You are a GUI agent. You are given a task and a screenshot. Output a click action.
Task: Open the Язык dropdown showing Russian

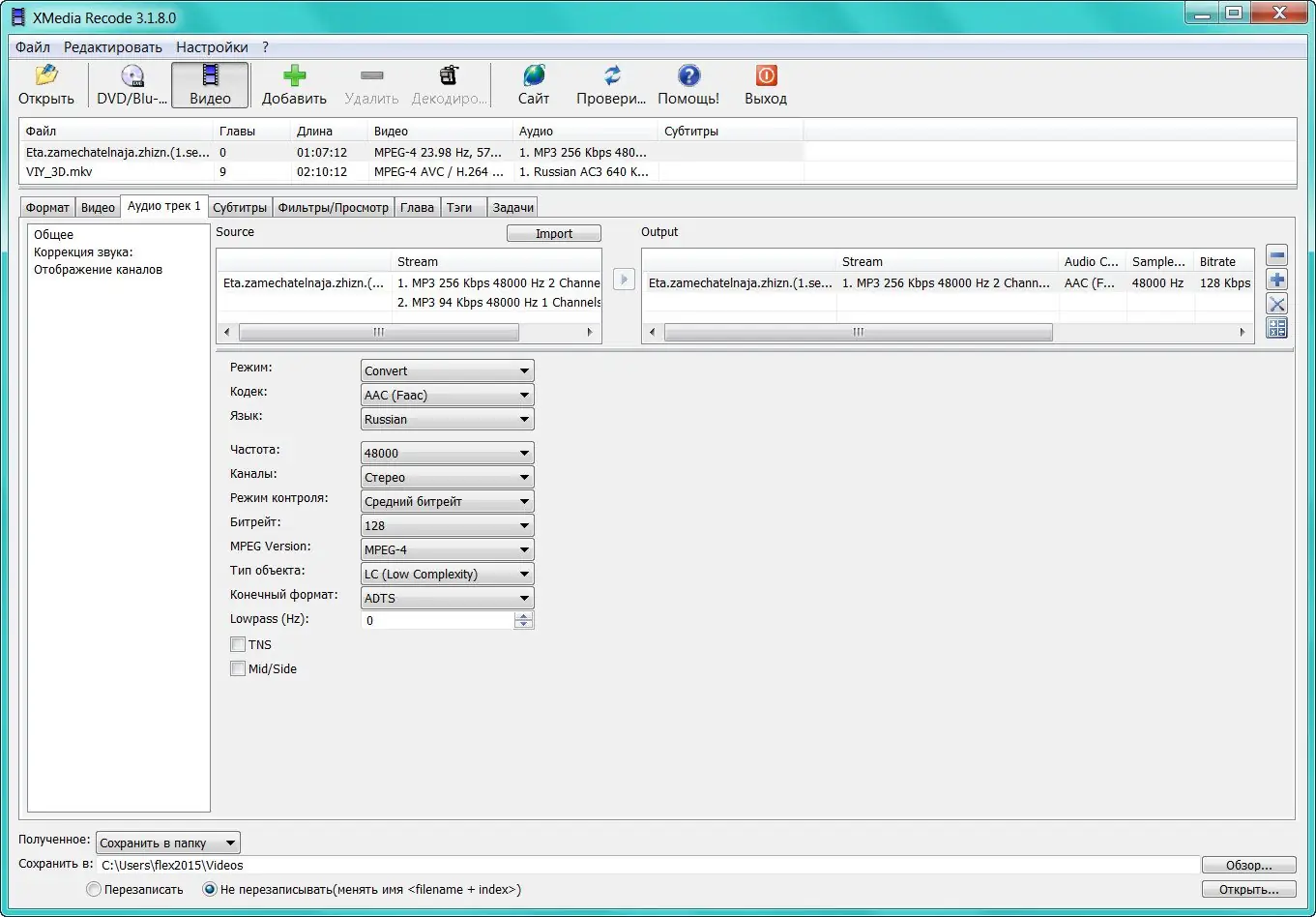pos(448,419)
